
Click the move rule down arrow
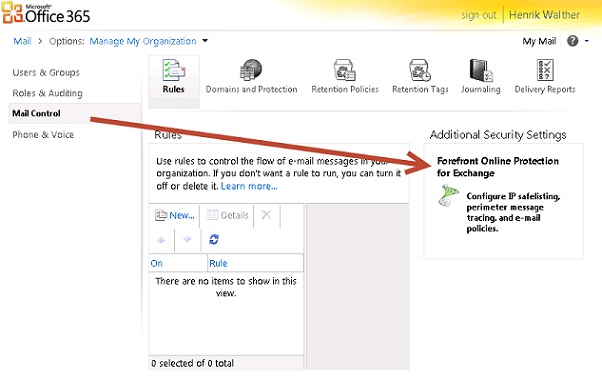point(187,239)
